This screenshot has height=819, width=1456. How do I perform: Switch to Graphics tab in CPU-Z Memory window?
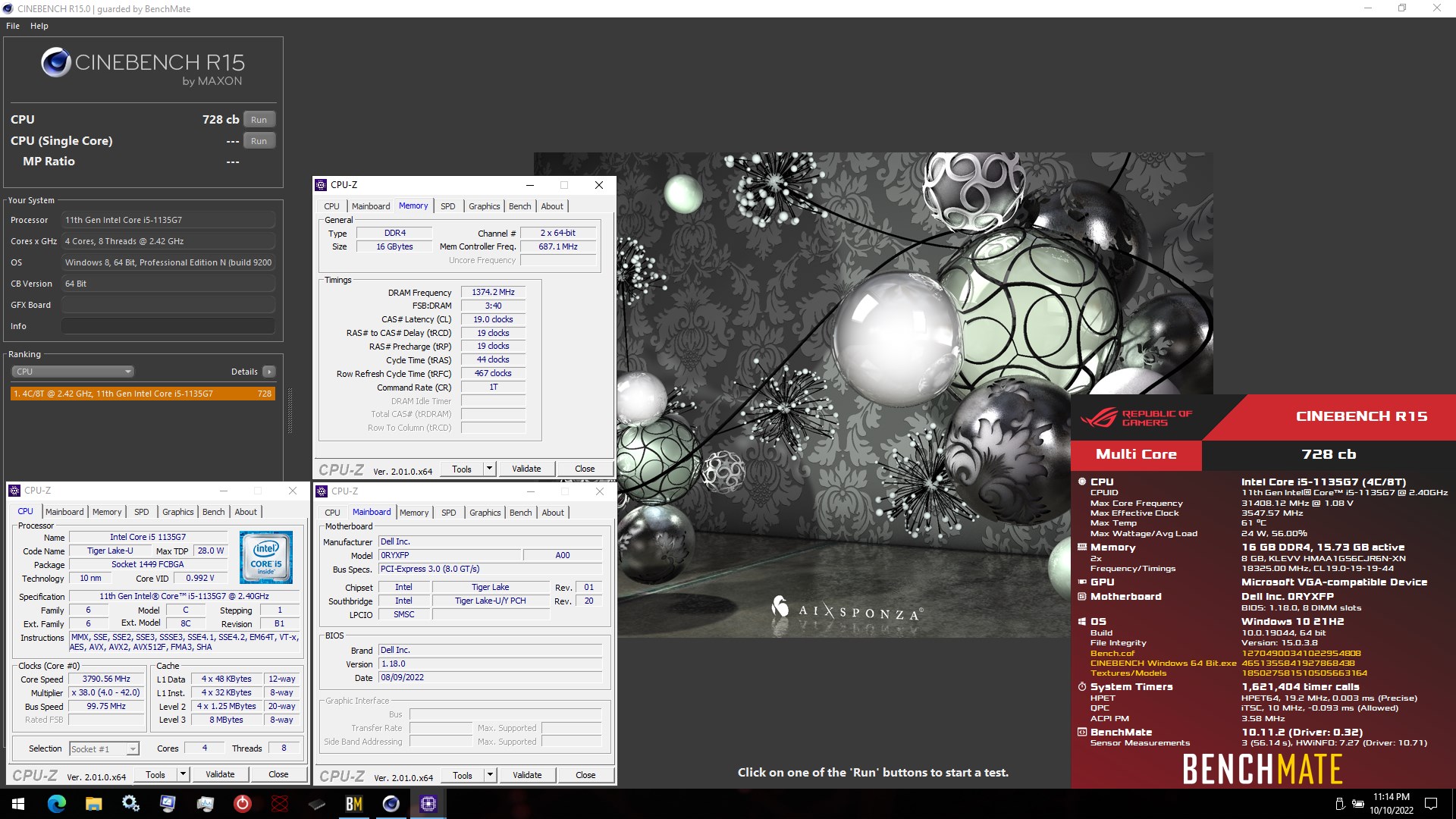484,206
